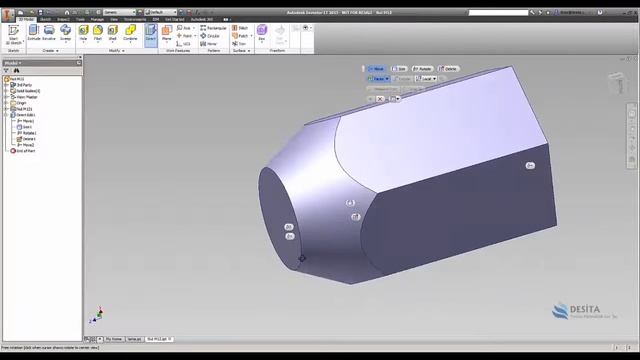
Task: Switch to the Environments ribbon tab
Action: point(135,19)
